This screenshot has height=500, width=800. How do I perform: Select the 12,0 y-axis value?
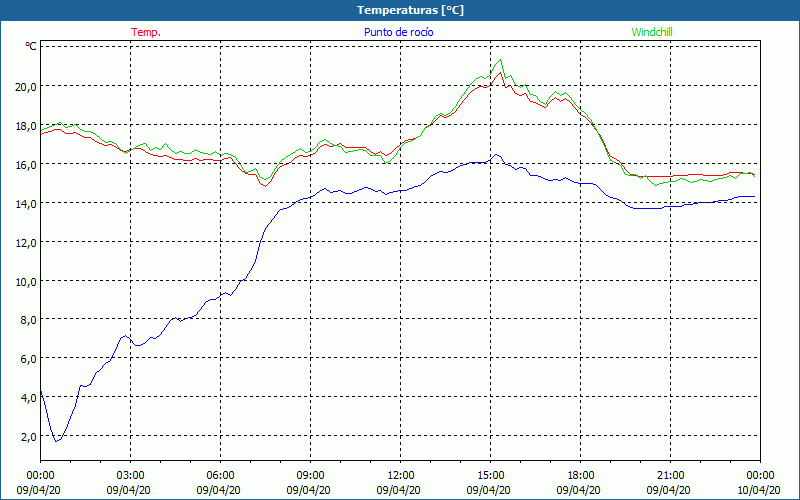(x=26, y=243)
